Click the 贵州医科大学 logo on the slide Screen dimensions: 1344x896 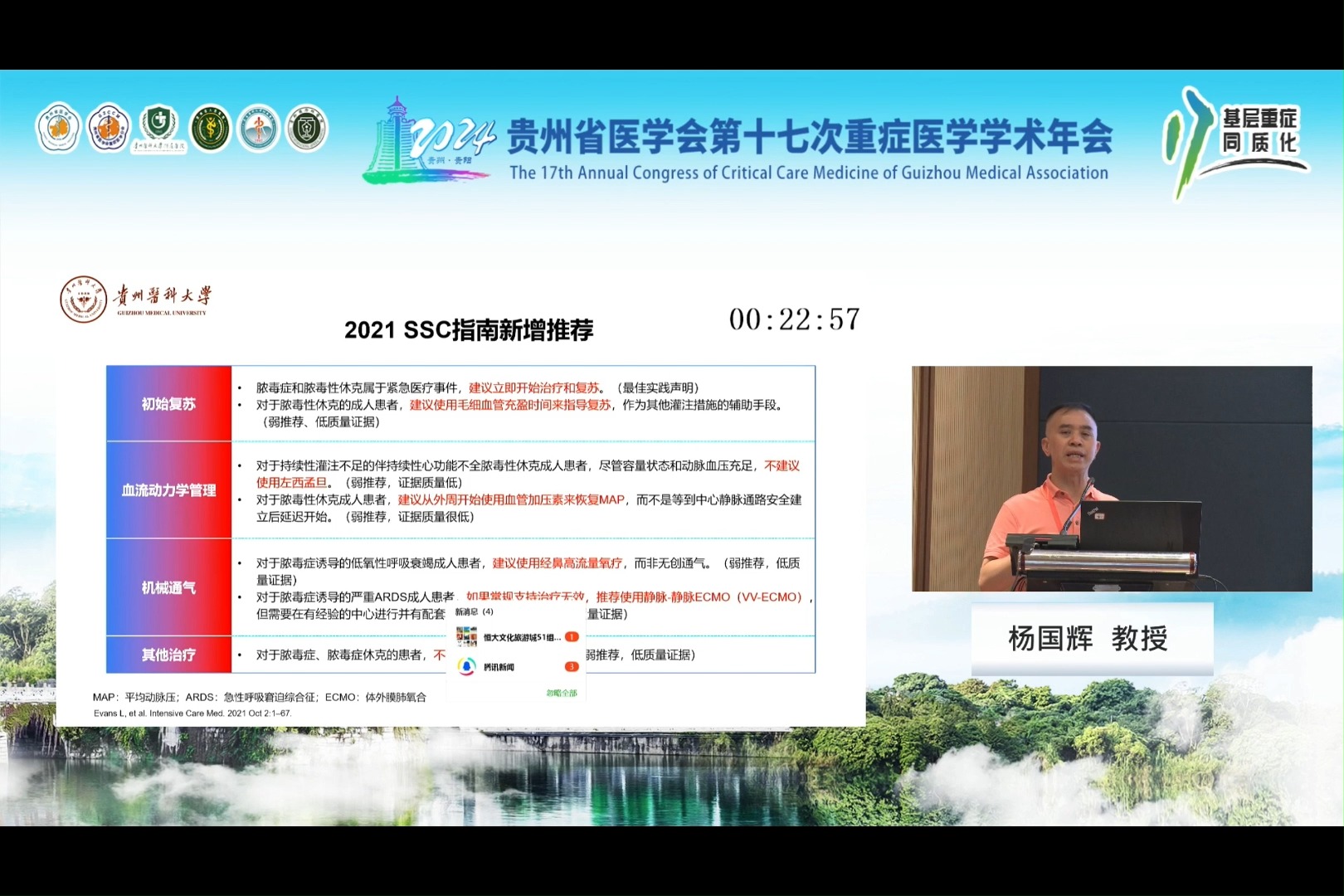coord(136,299)
